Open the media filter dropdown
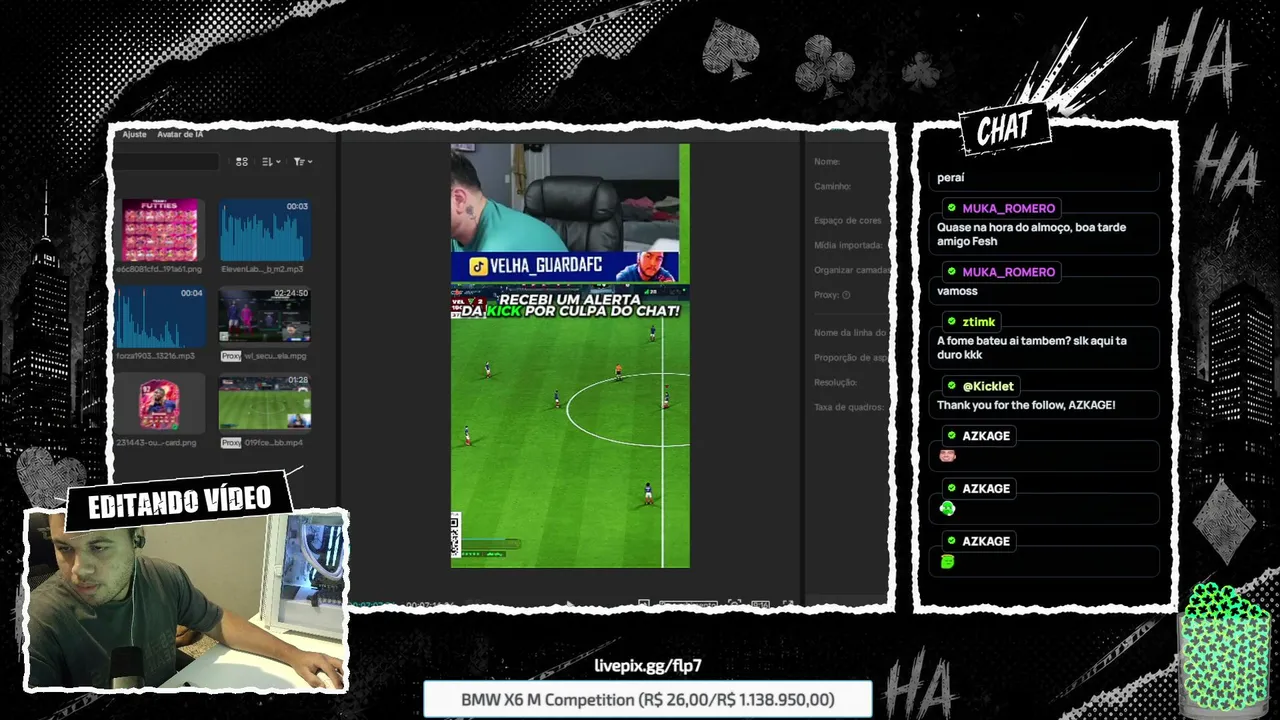Screen dimensions: 1280x720 tap(303, 161)
